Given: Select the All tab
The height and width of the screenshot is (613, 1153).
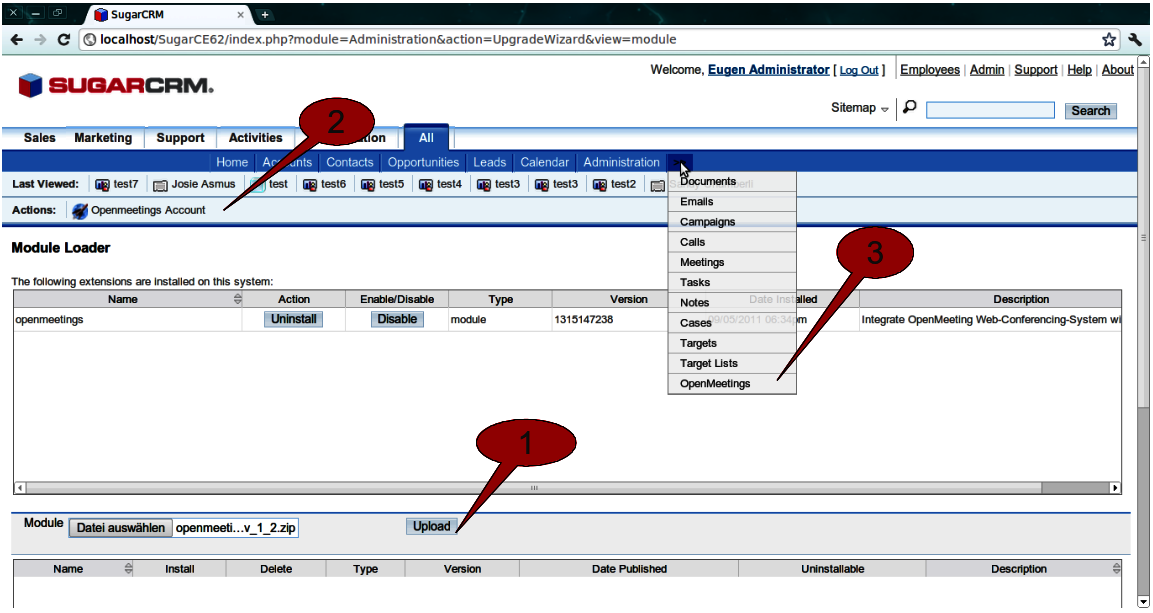Looking at the screenshot, I should coord(426,137).
